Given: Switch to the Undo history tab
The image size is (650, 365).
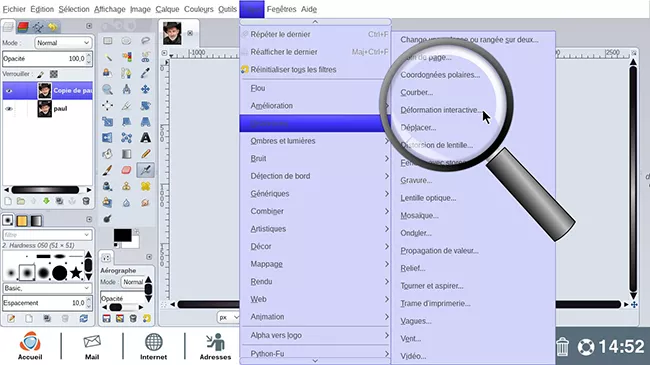Looking at the screenshot, I should (x=53, y=27).
